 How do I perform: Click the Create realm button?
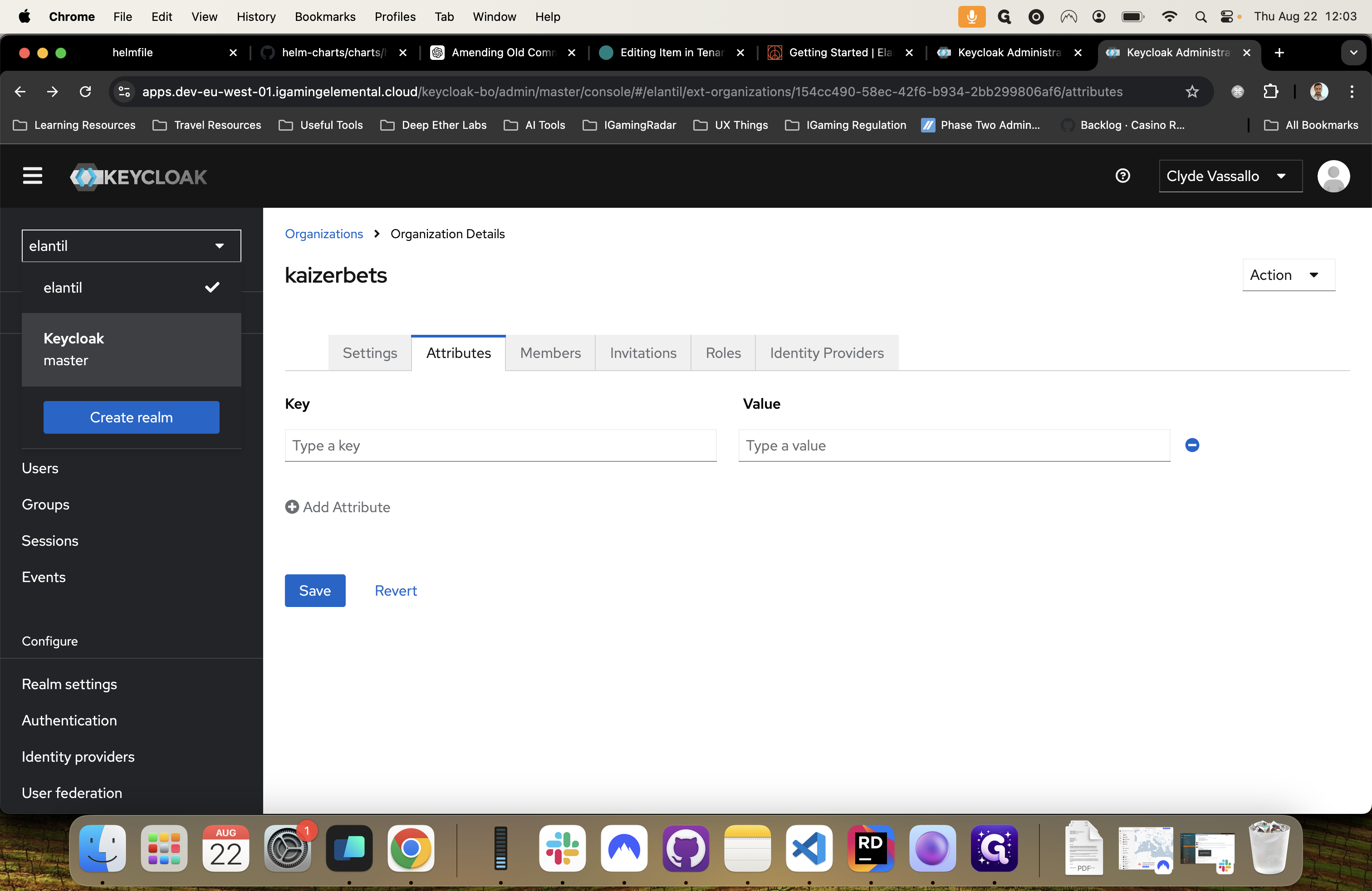[x=132, y=417]
